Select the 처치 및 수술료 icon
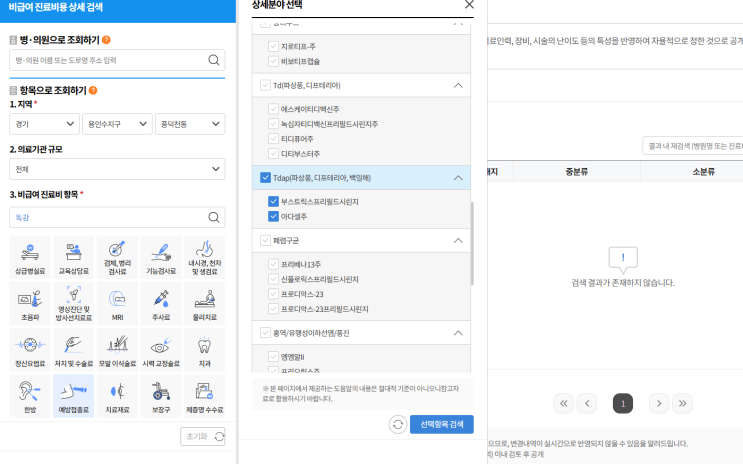 [73, 349]
